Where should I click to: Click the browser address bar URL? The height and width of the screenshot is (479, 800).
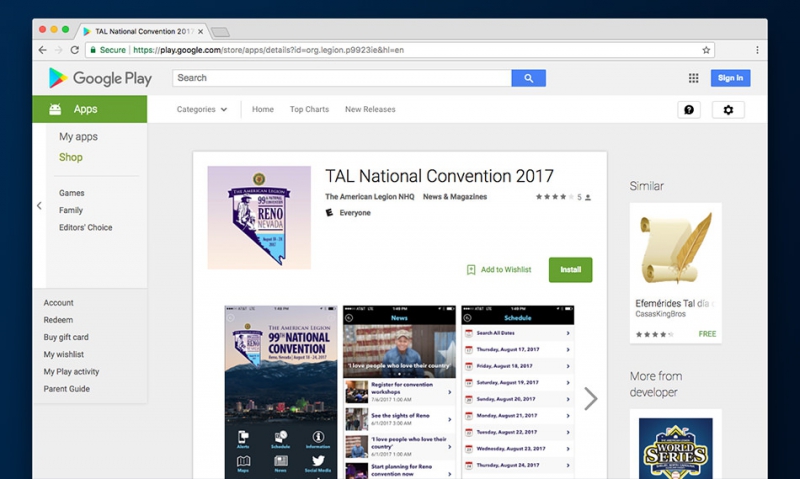268,50
